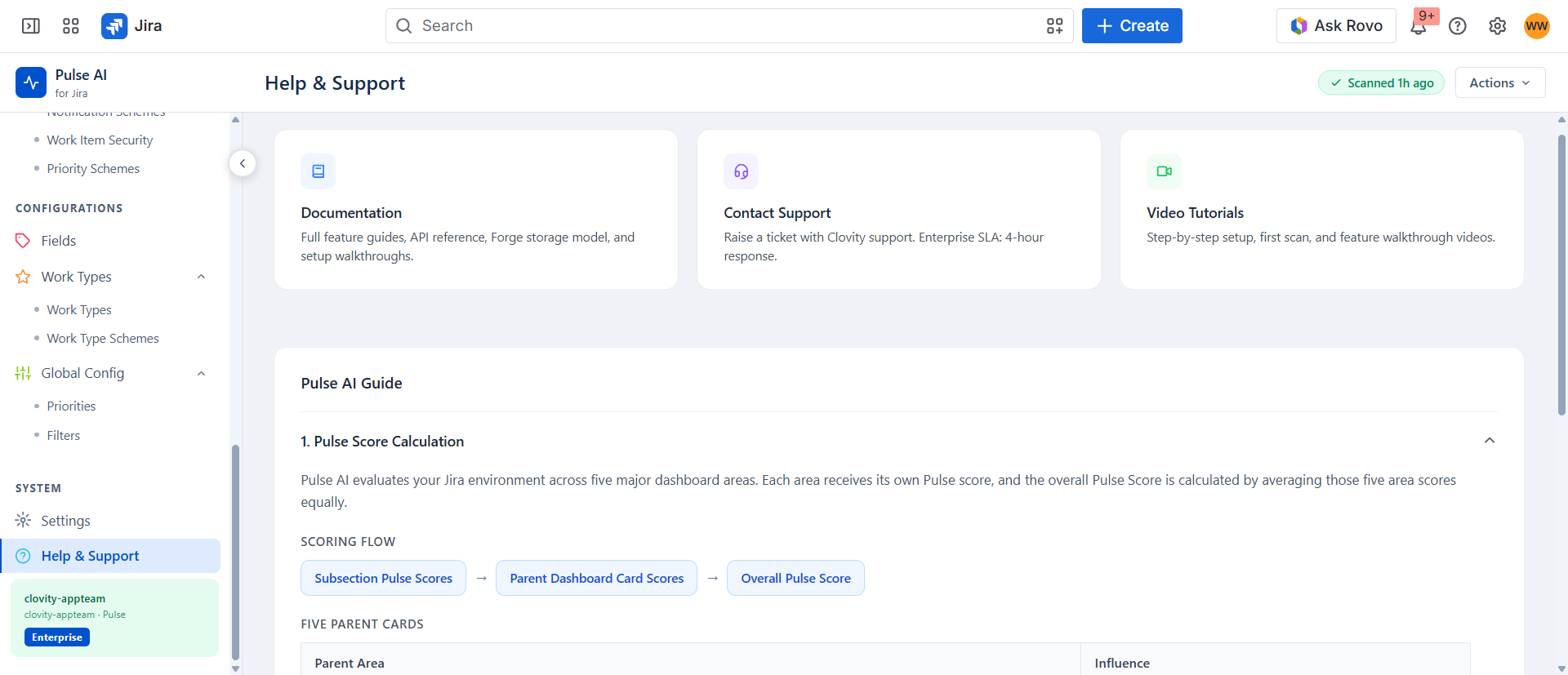
Task: Click the Contact Support headset icon
Action: pyautogui.click(x=742, y=171)
